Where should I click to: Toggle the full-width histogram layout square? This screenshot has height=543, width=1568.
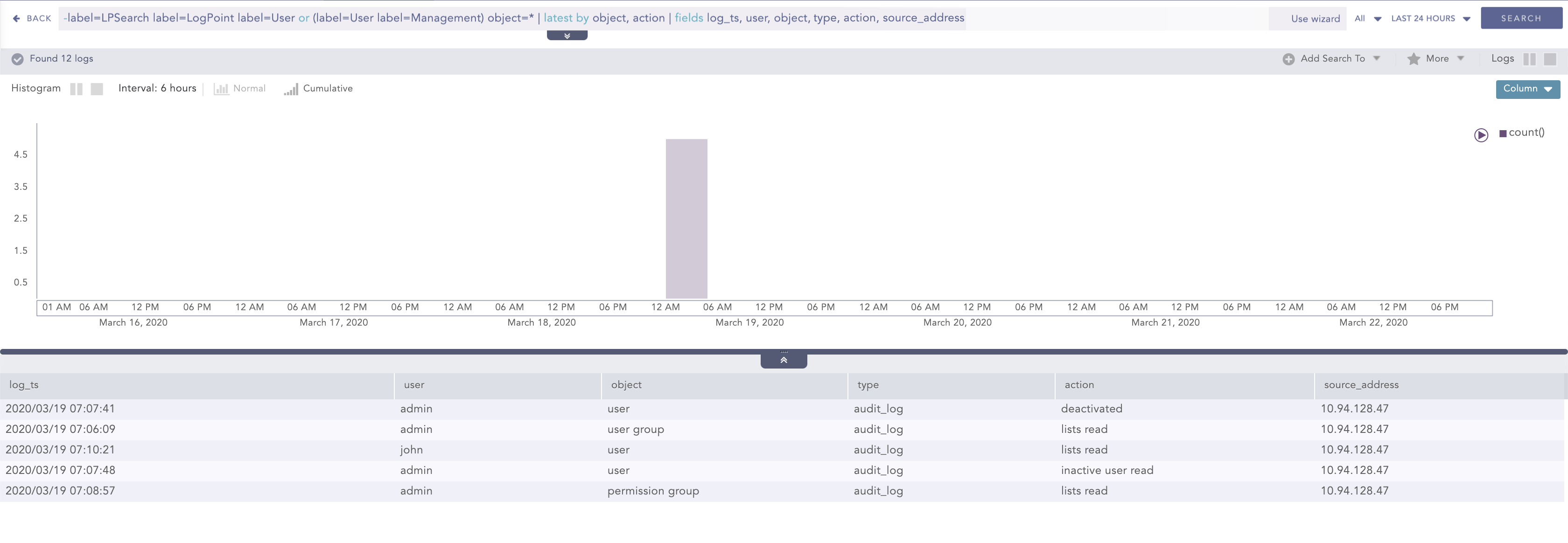tap(98, 89)
